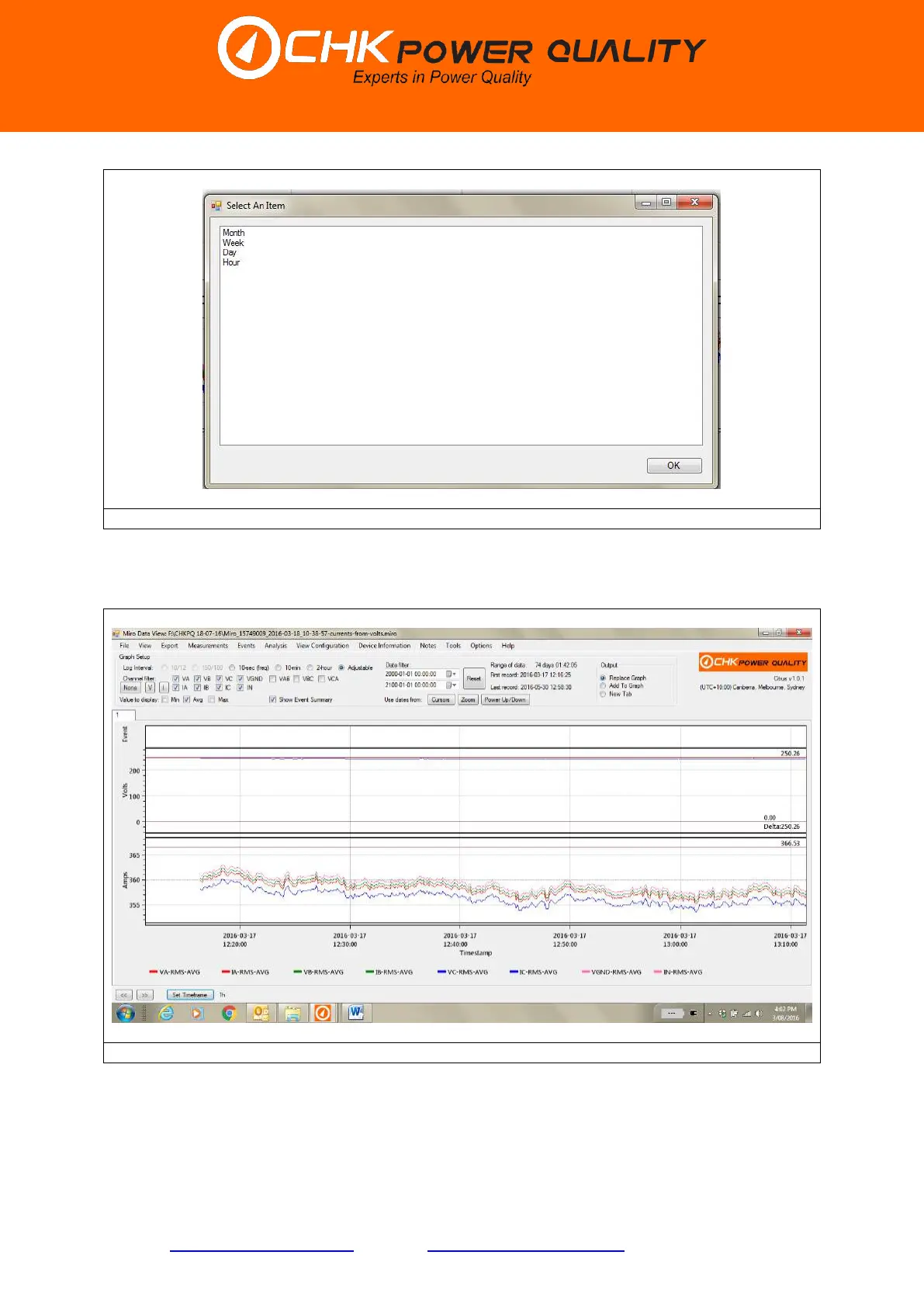Enable the Max value checkbox
The height and width of the screenshot is (1307, 924).
[212, 699]
